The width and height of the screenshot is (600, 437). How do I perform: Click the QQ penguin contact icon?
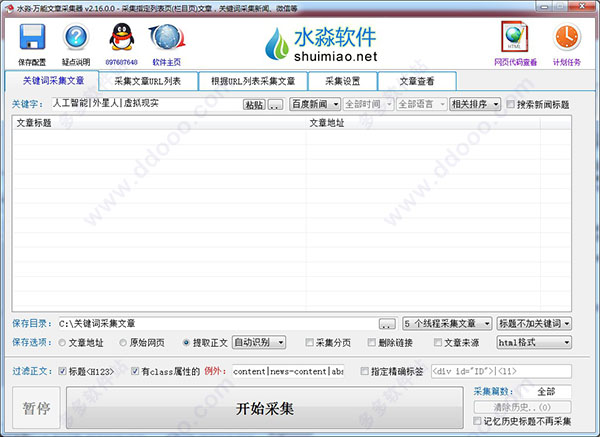[x=122, y=40]
